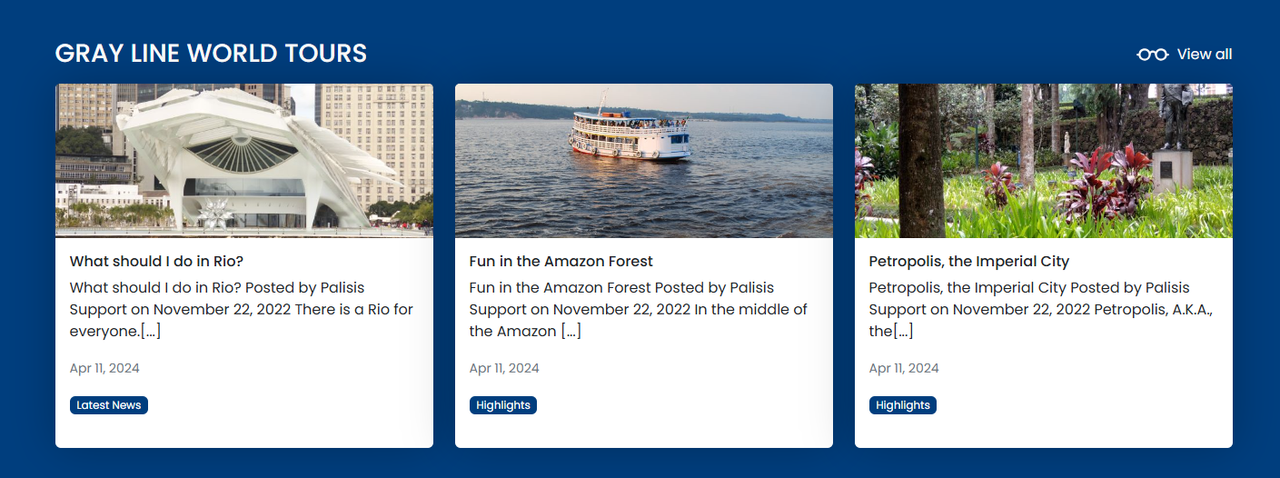Click the Rio article excerpt text
1280x478 pixels.
(x=242, y=309)
